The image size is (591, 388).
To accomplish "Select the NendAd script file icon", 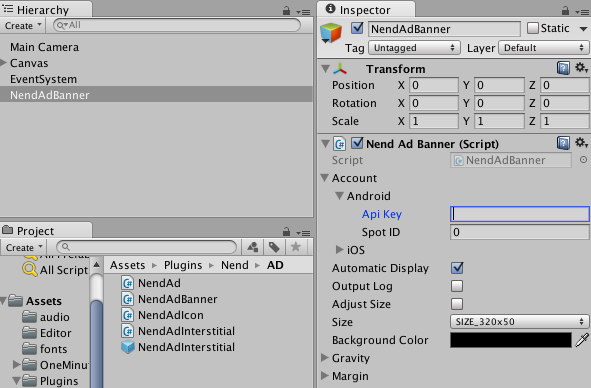I will [128, 283].
